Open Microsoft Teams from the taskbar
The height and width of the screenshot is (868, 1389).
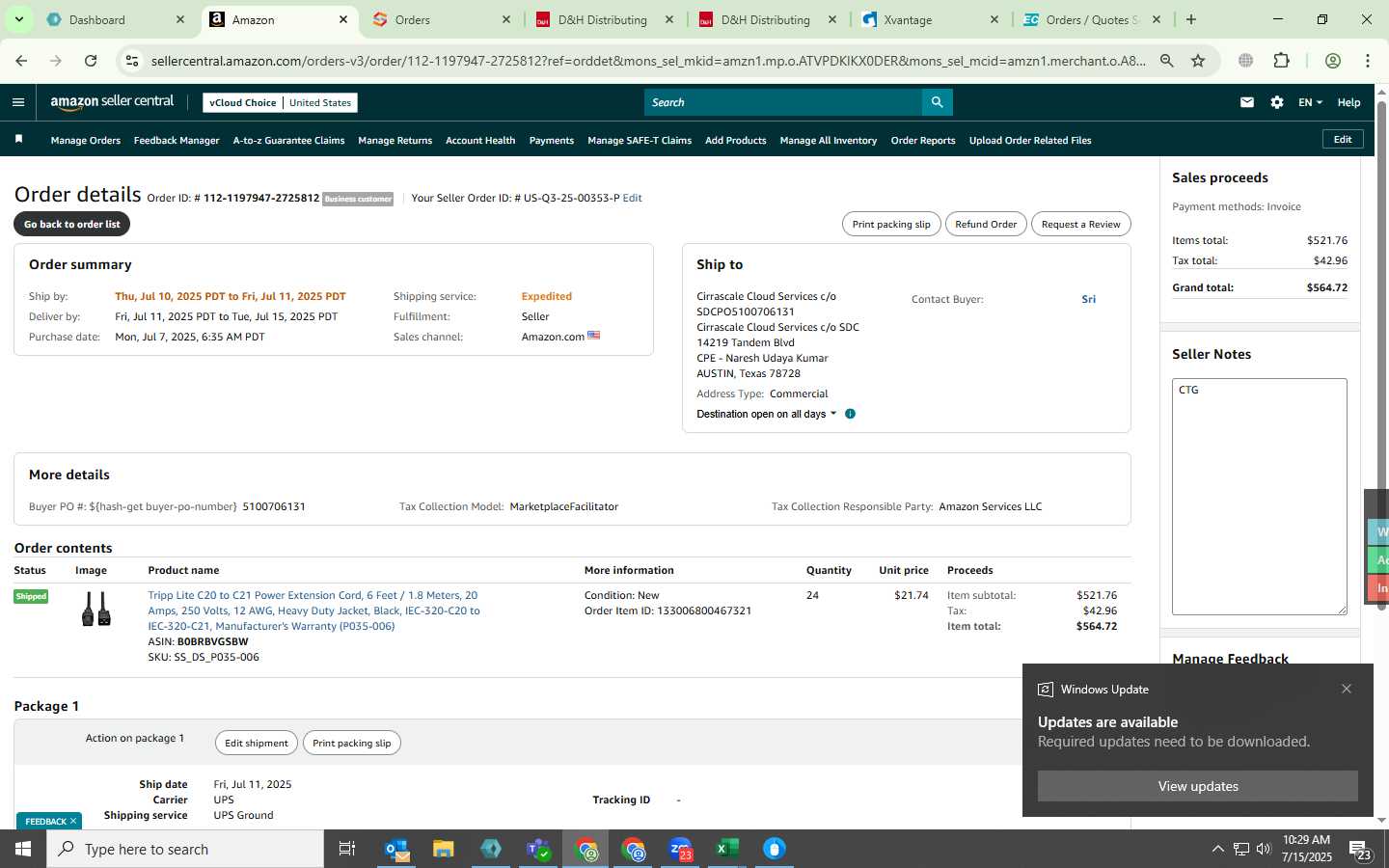coord(538,849)
